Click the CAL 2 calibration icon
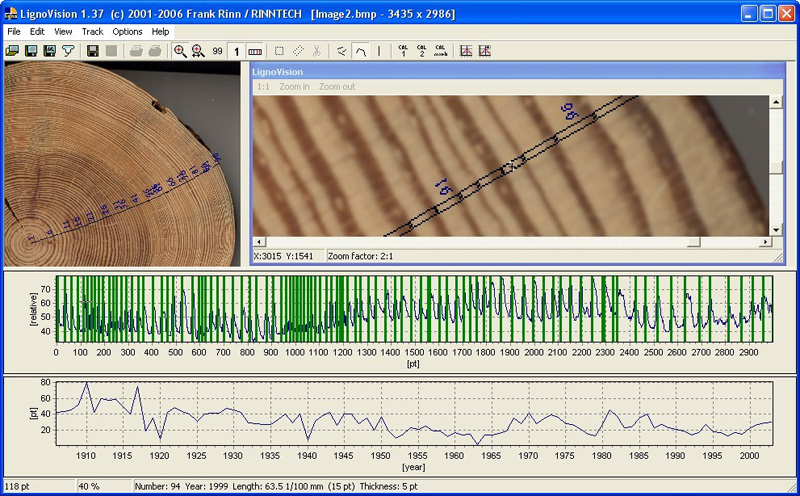This screenshot has width=800, height=496. 421,51
